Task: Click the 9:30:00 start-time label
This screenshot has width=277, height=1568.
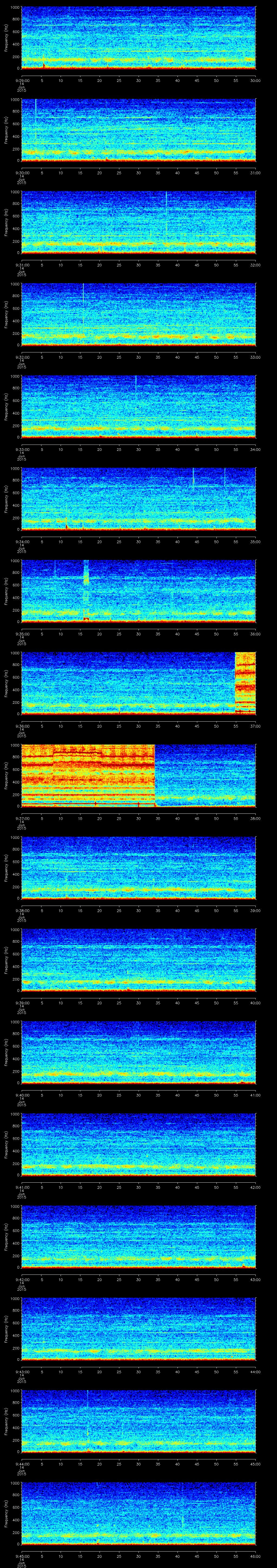Action: pos(22,173)
